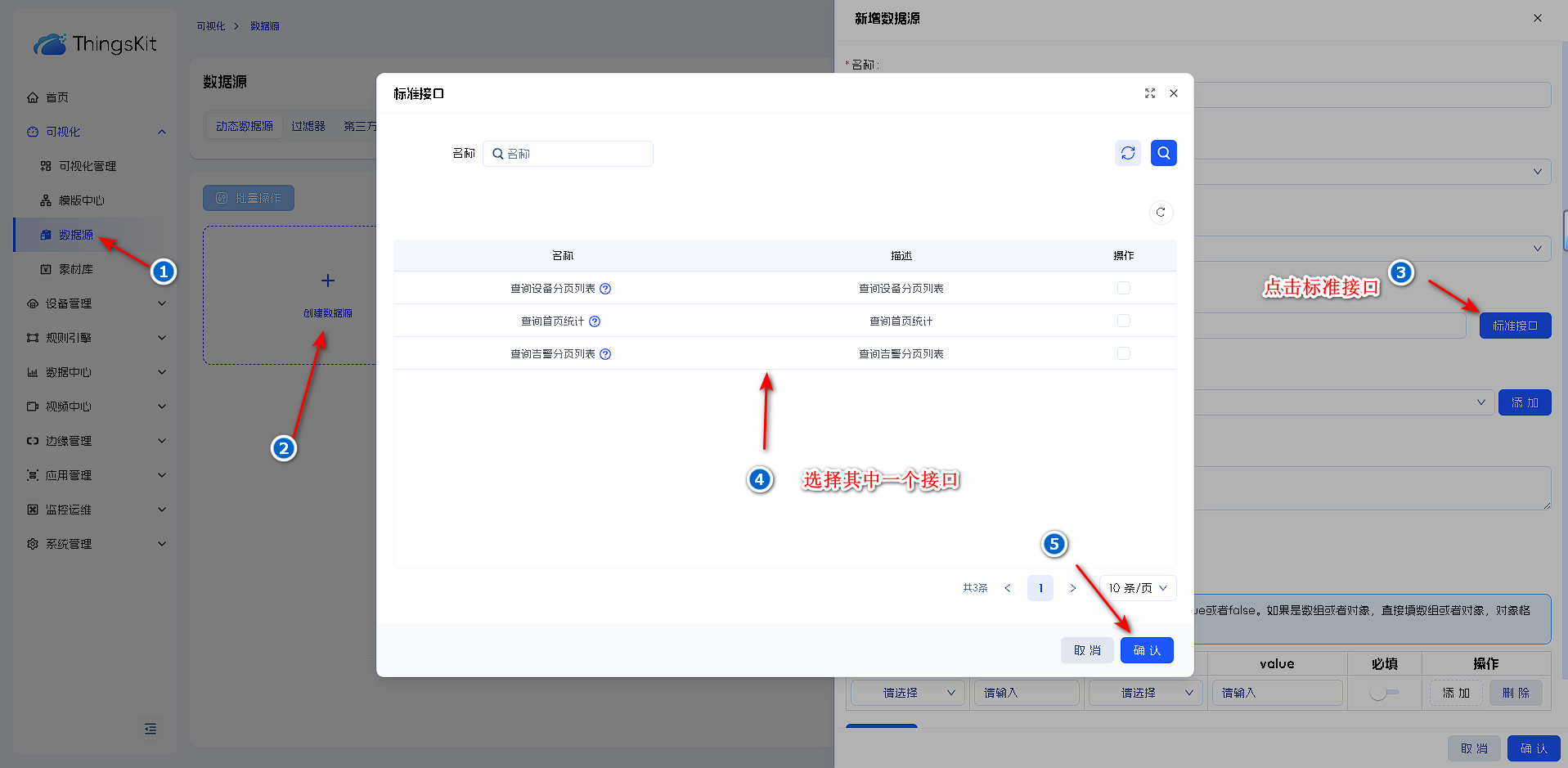The height and width of the screenshot is (768, 1568).
Task: Check the box for 查询首页统计 row
Action: 1124,321
